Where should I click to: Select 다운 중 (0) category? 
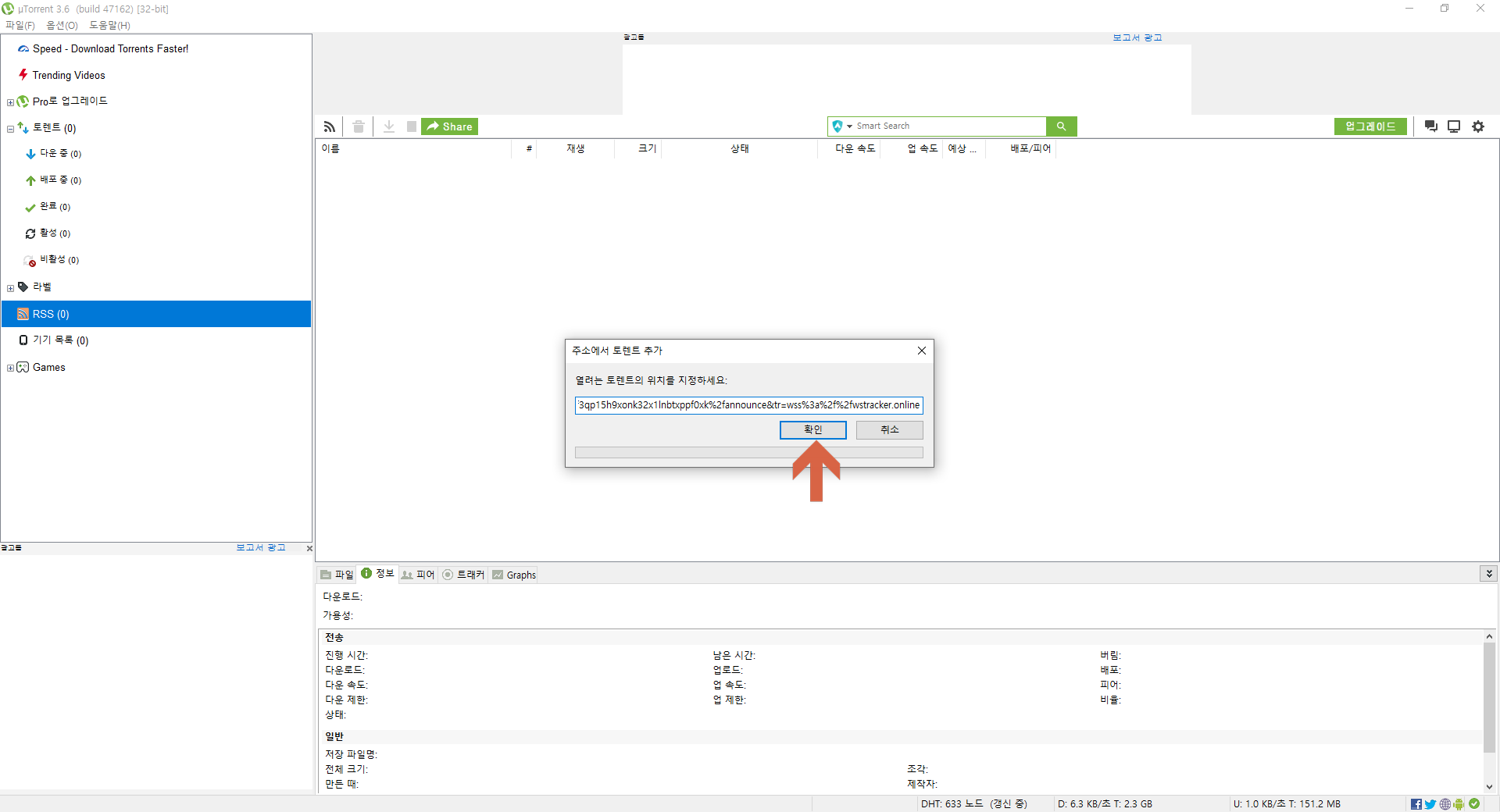pos(61,154)
